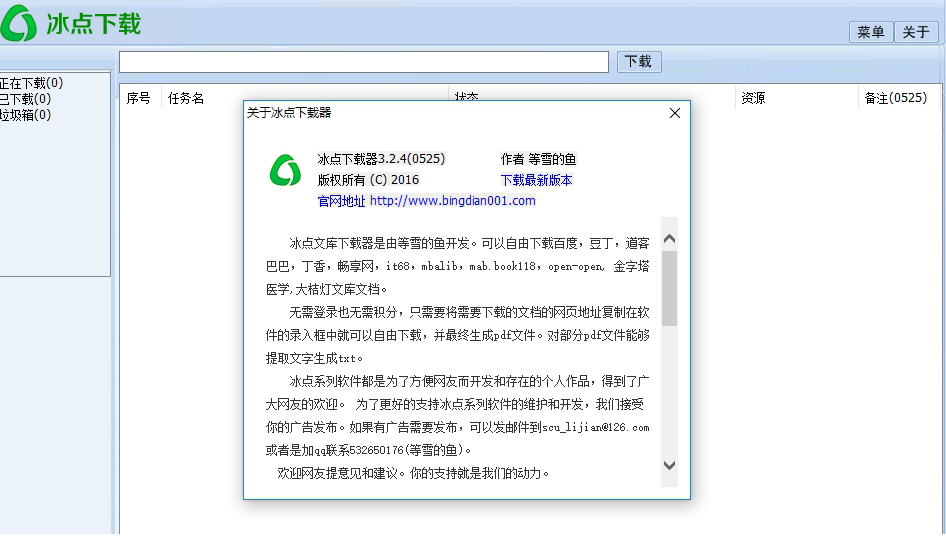Image resolution: width=946 pixels, height=555 pixels.
Task: Focus the document URL input field
Action: pyautogui.click(x=364, y=62)
